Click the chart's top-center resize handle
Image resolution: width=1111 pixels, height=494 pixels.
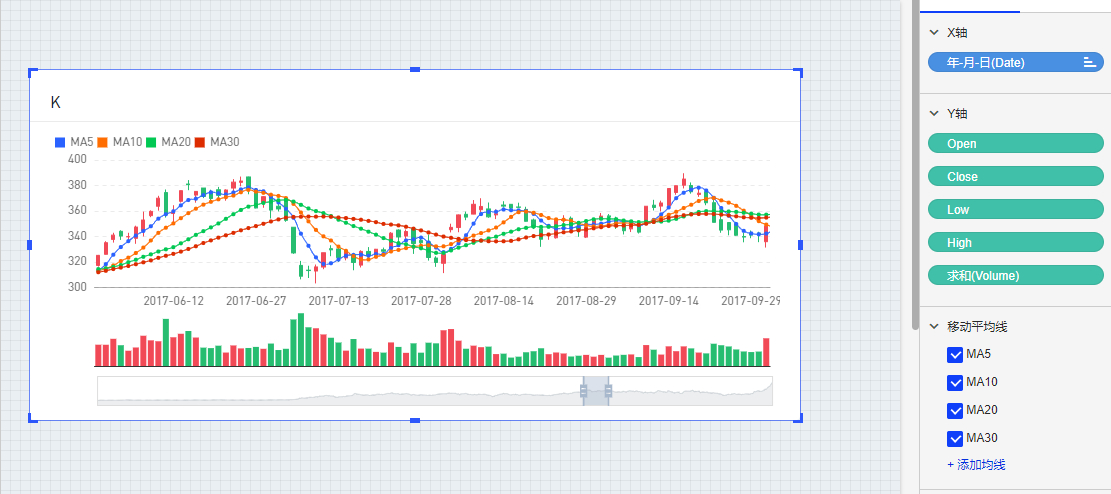[415, 69]
